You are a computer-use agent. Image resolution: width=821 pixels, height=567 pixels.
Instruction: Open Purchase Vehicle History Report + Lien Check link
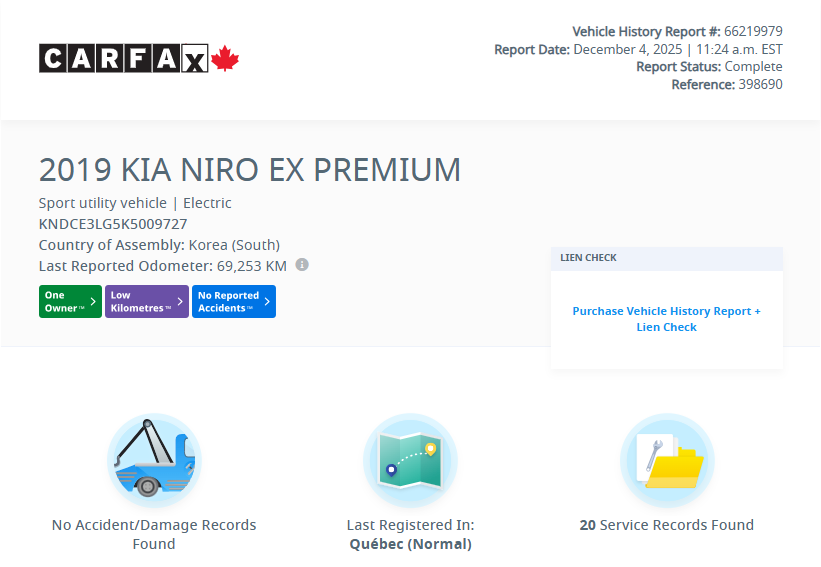click(666, 319)
